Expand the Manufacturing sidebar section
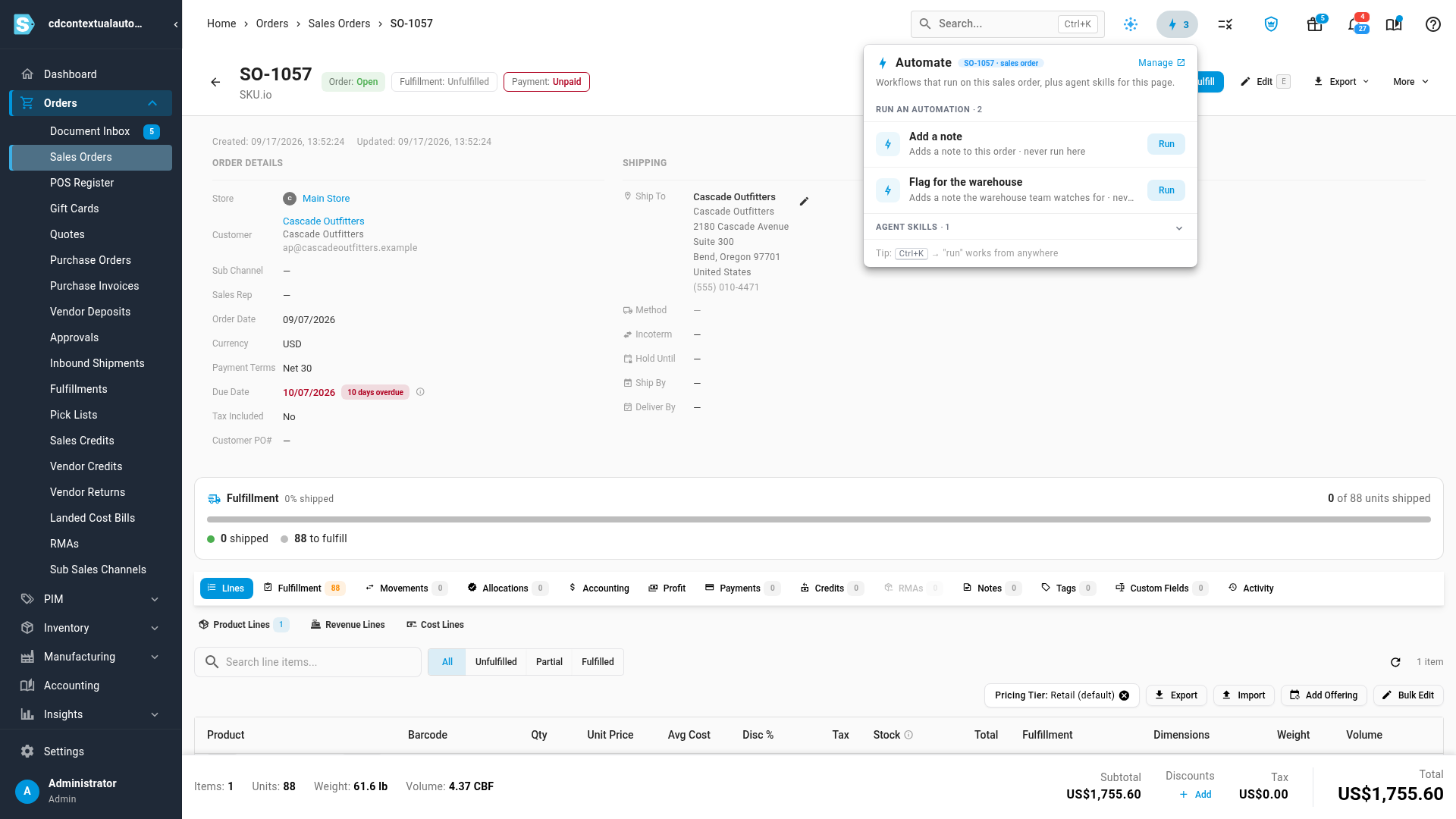This screenshot has width=1456, height=819. (x=155, y=657)
